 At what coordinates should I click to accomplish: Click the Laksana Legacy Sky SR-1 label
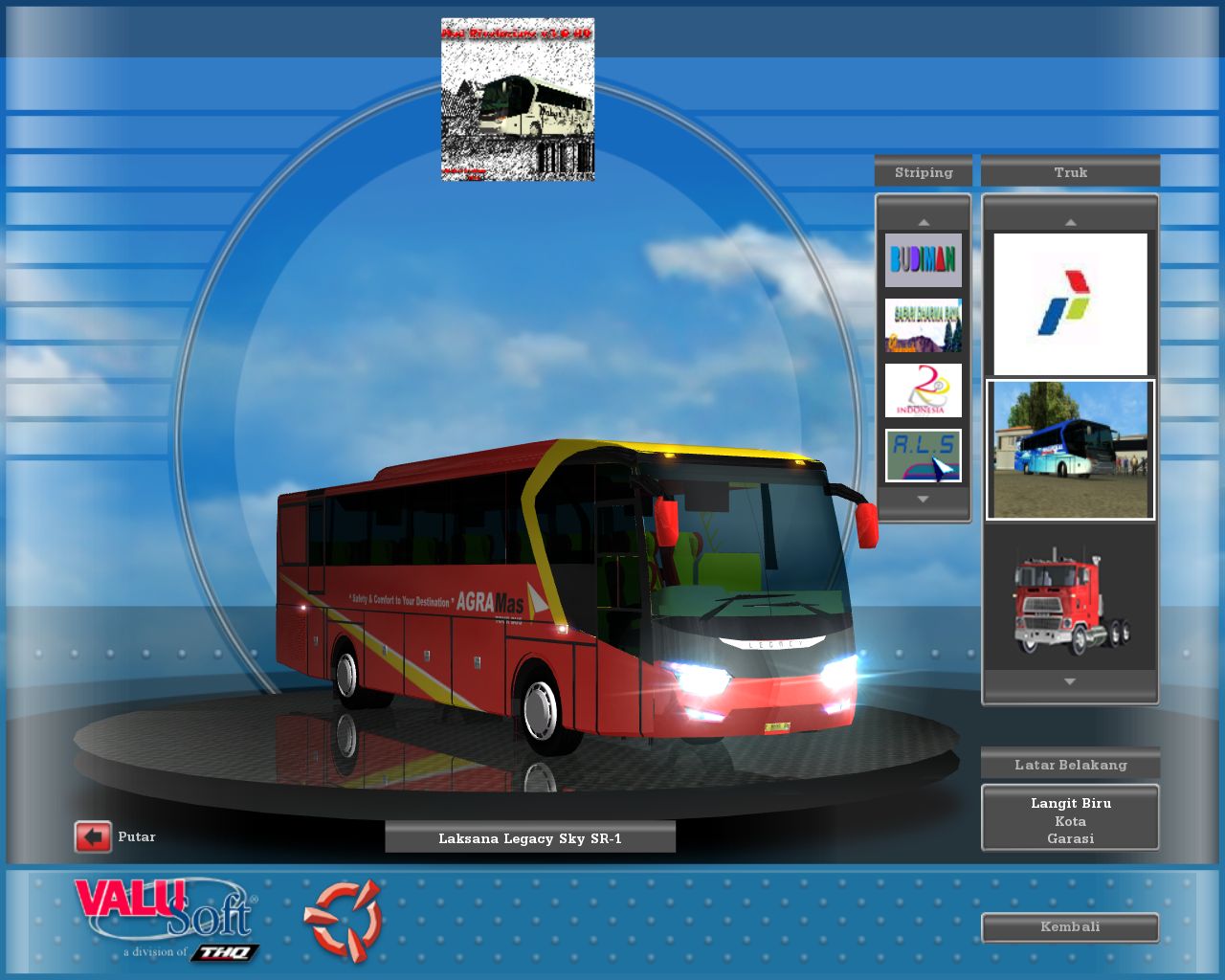point(530,837)
